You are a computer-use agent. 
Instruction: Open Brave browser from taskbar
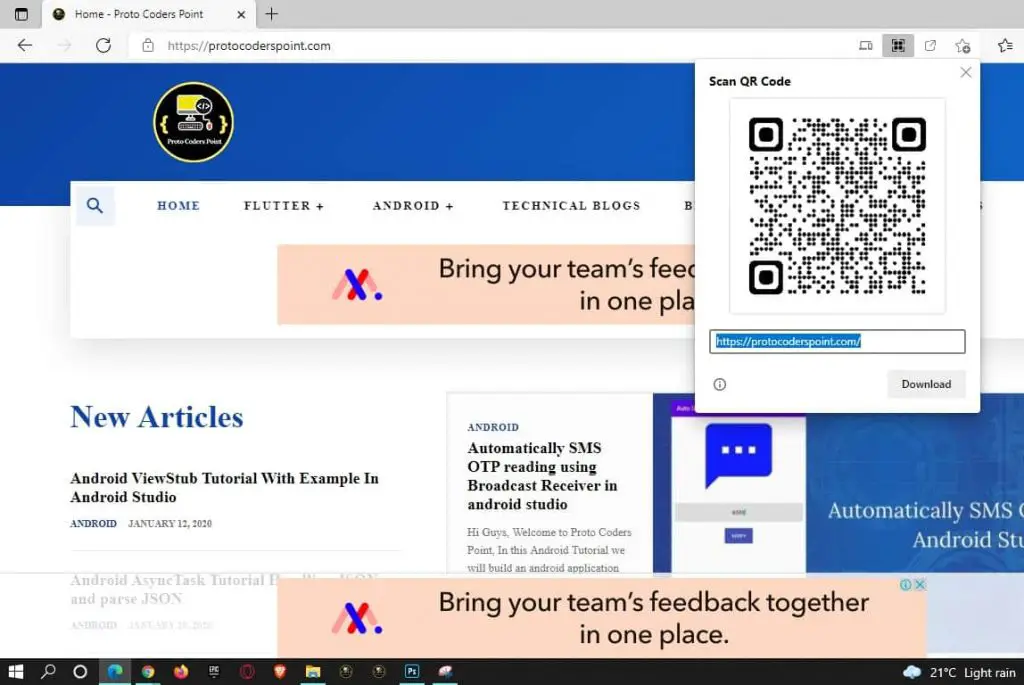tap(280, 671)
